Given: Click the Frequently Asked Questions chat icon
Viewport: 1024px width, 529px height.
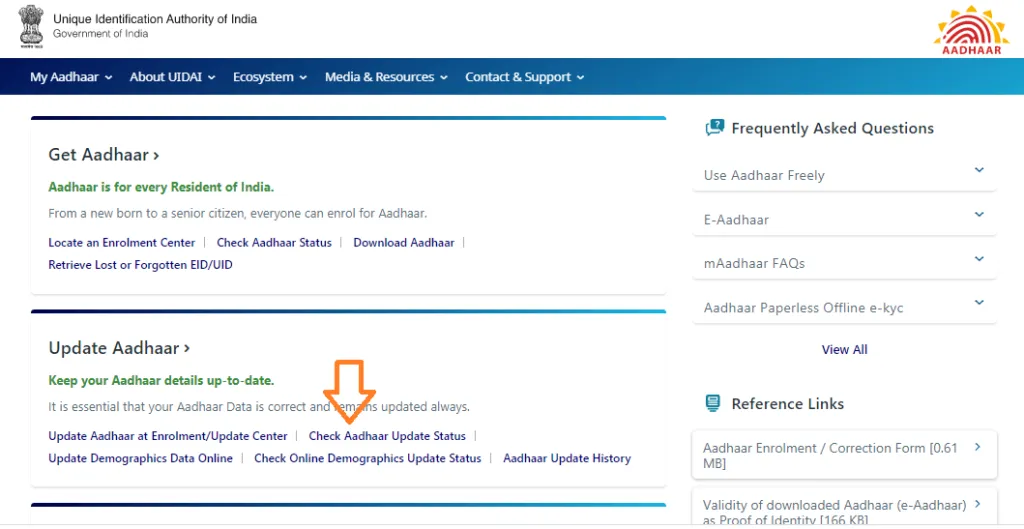Looking at the screenshot, I should click(x=714, y=128).
